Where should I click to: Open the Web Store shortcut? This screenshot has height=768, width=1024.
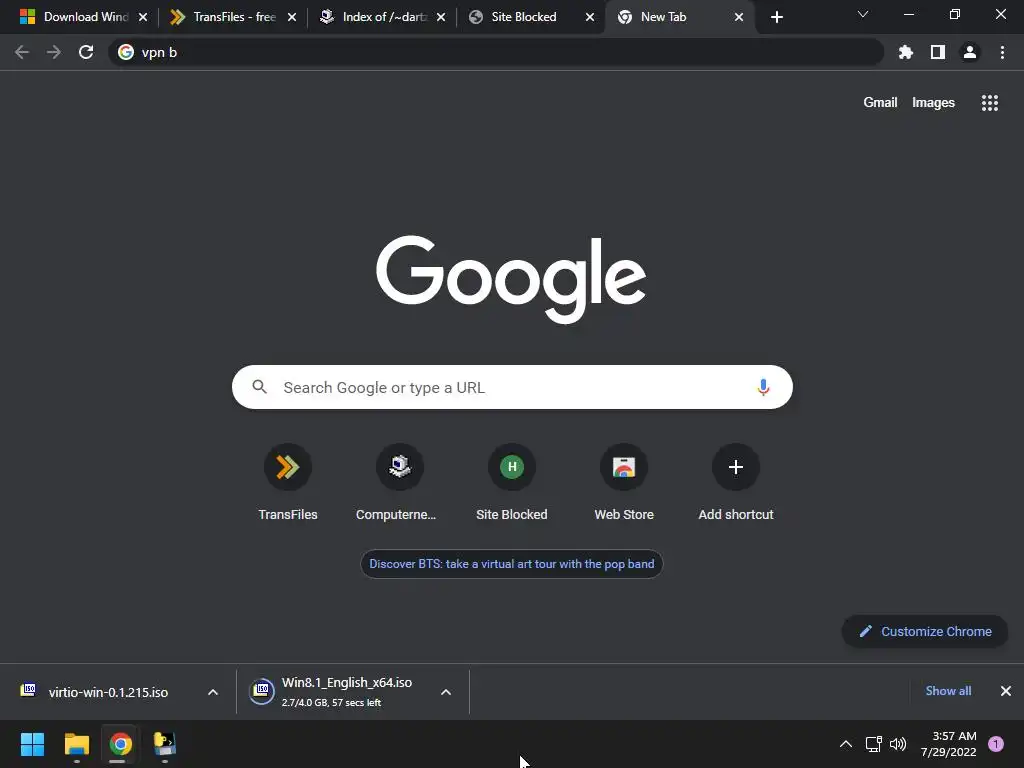click(x=624, y=483)
